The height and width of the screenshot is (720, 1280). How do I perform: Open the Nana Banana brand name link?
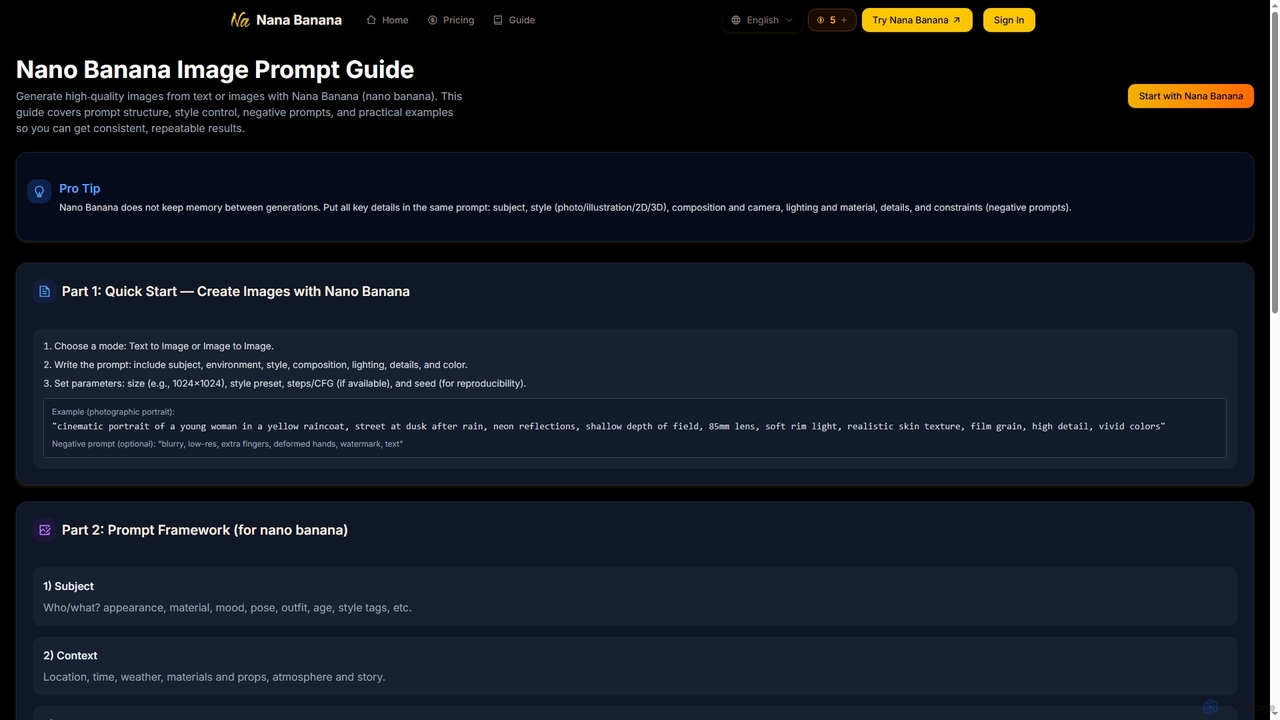point(299,20)
